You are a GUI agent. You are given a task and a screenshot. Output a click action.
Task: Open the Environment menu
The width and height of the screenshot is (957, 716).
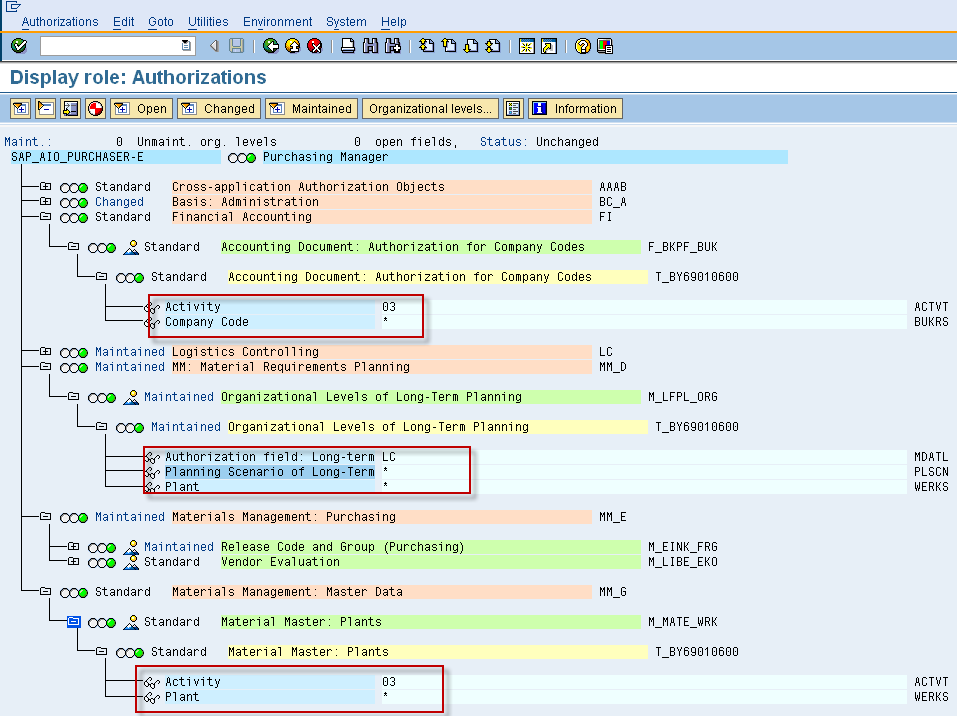(277, 21)
